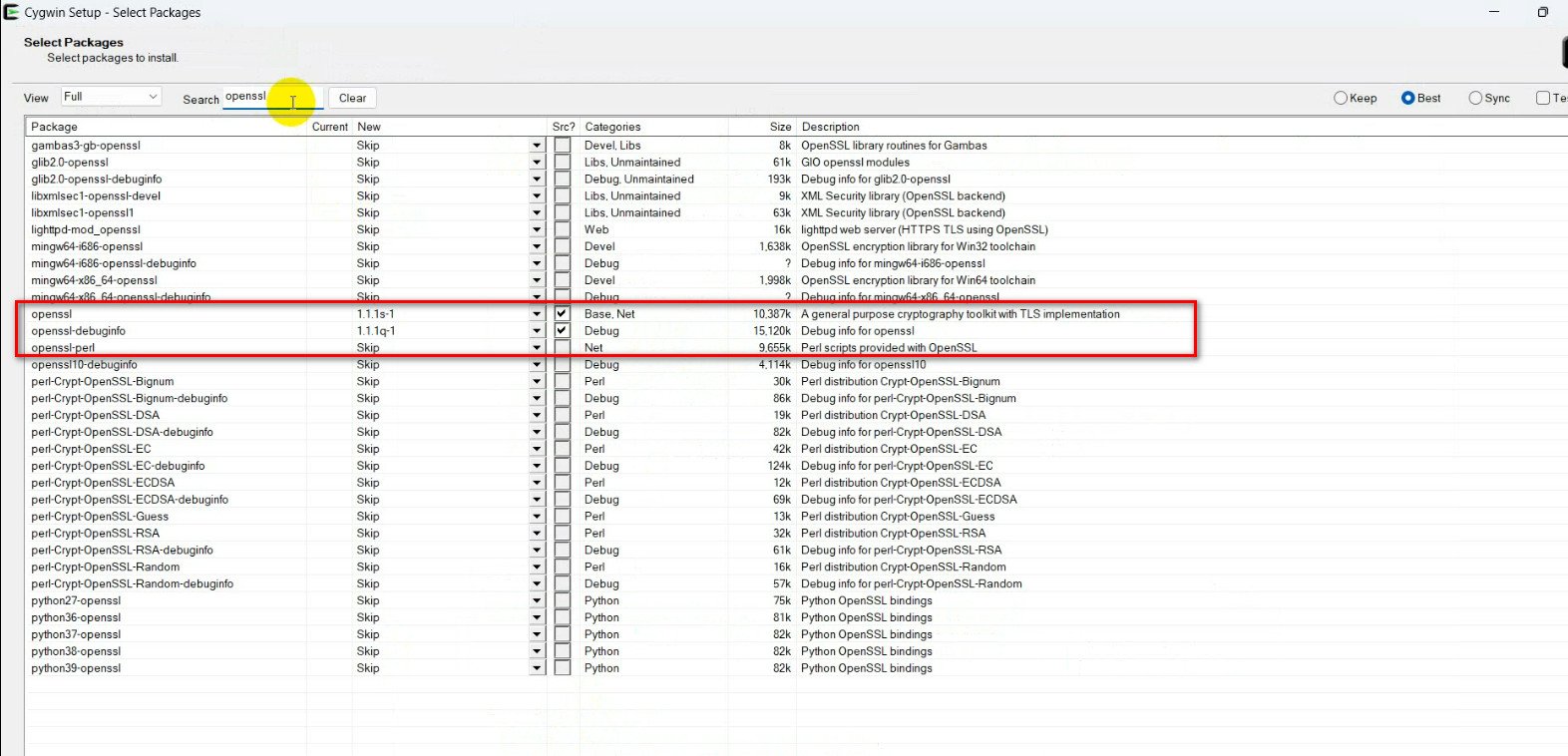The image size is (1568, 756).
Task: Open version dropdown for python38-openssl row
Action: 537,651
